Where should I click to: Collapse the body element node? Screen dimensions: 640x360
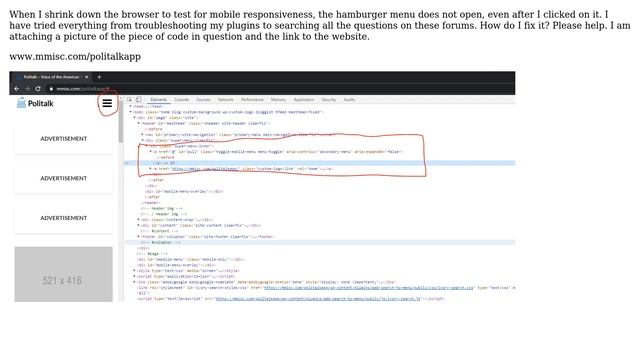click(x=131, y=112)
